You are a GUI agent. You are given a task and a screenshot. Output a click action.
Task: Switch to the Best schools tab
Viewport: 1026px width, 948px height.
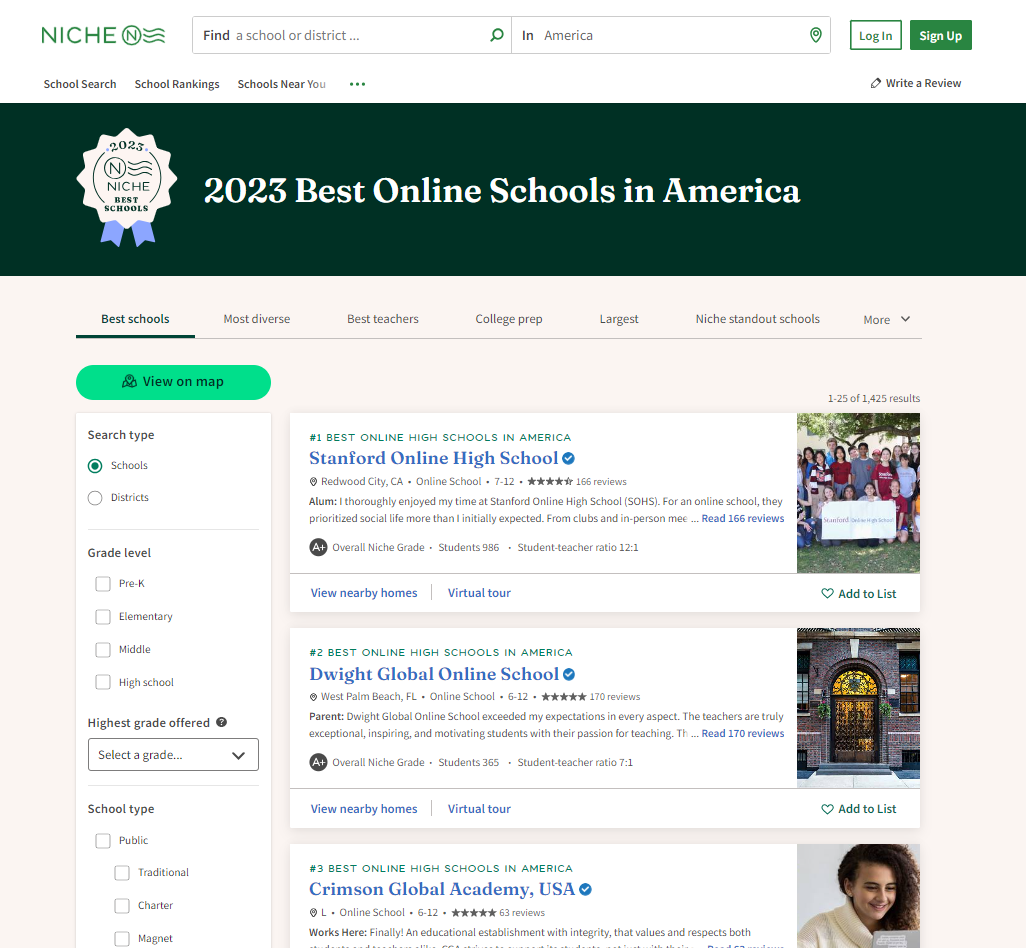click(135, 319)
